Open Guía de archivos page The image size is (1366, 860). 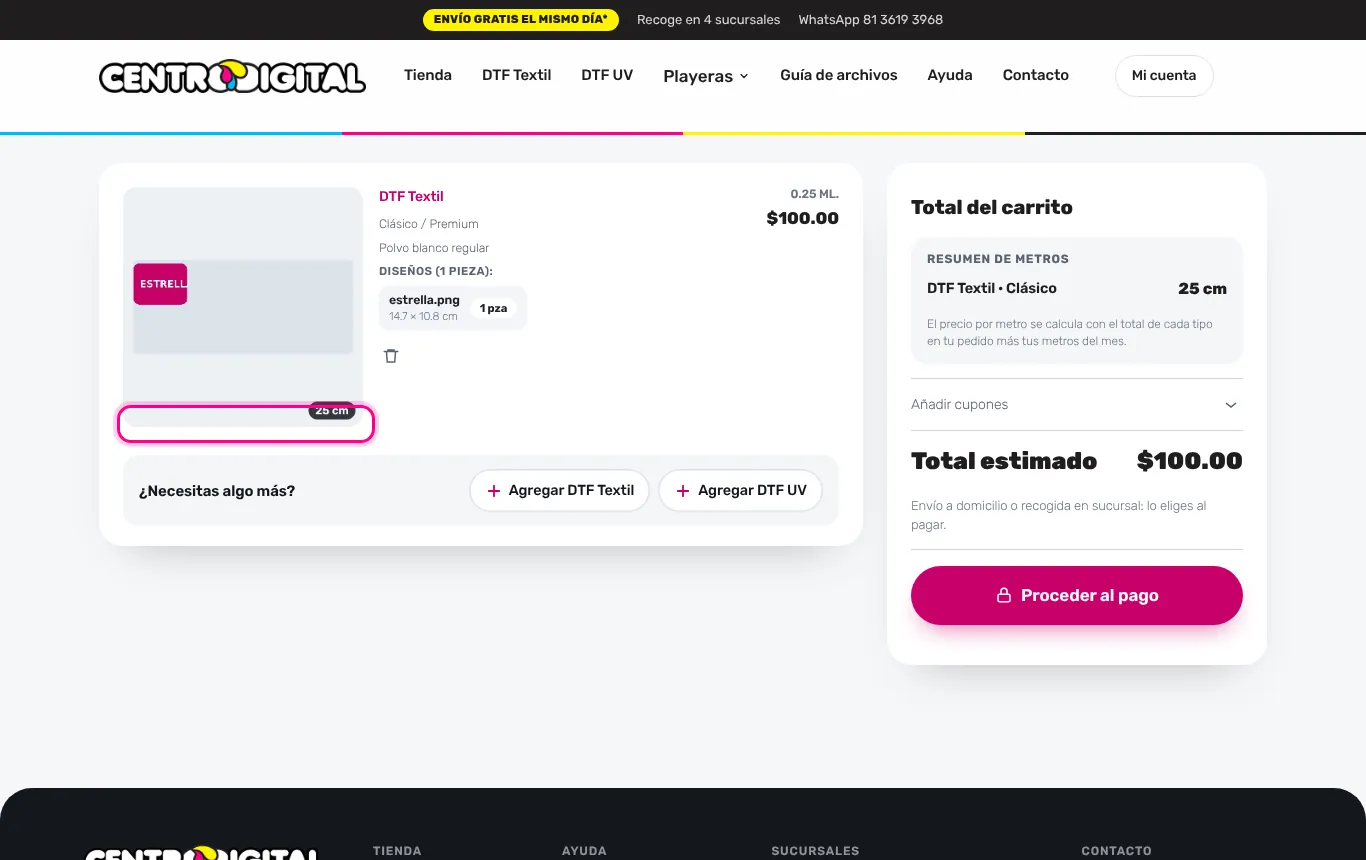[839, 75]
